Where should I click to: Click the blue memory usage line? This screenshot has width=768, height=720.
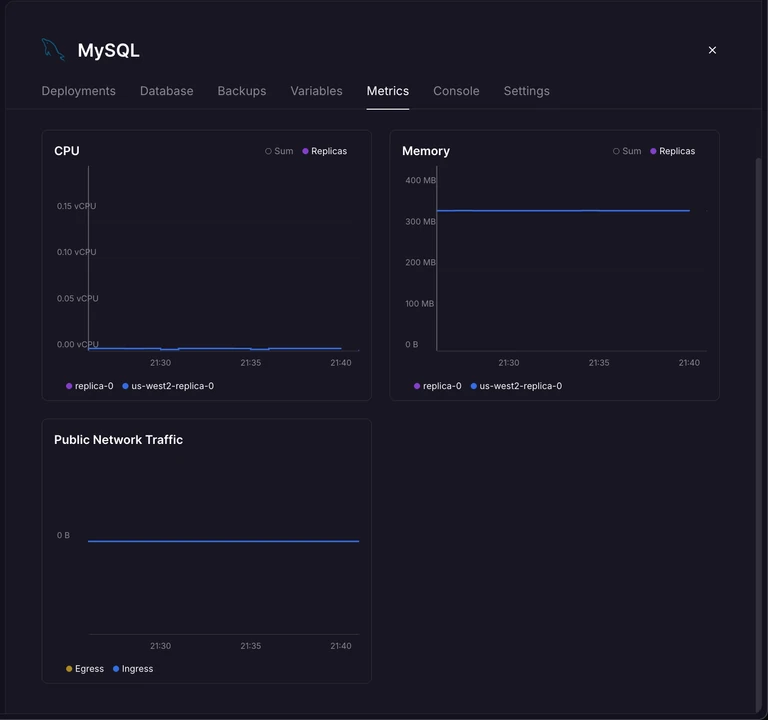coord(563,211)
